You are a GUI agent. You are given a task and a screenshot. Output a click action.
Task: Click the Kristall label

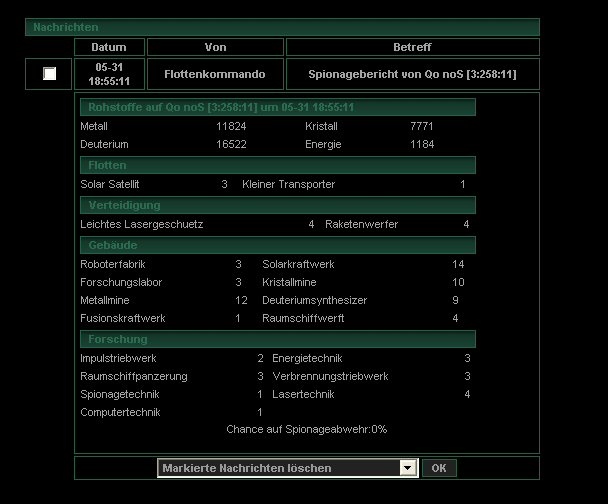coord(321,126)
